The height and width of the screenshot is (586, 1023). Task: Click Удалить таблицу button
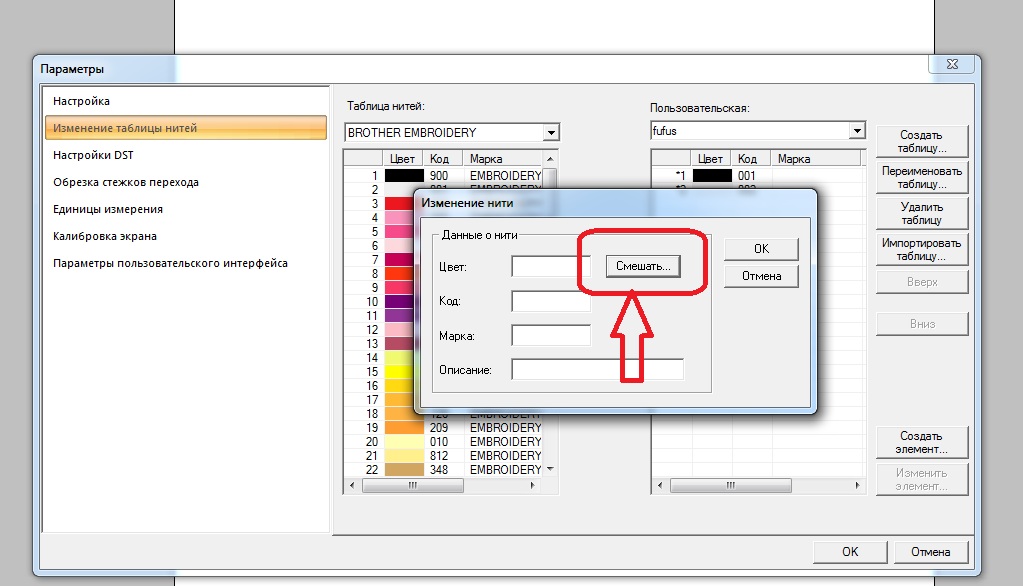click(921, 213)
